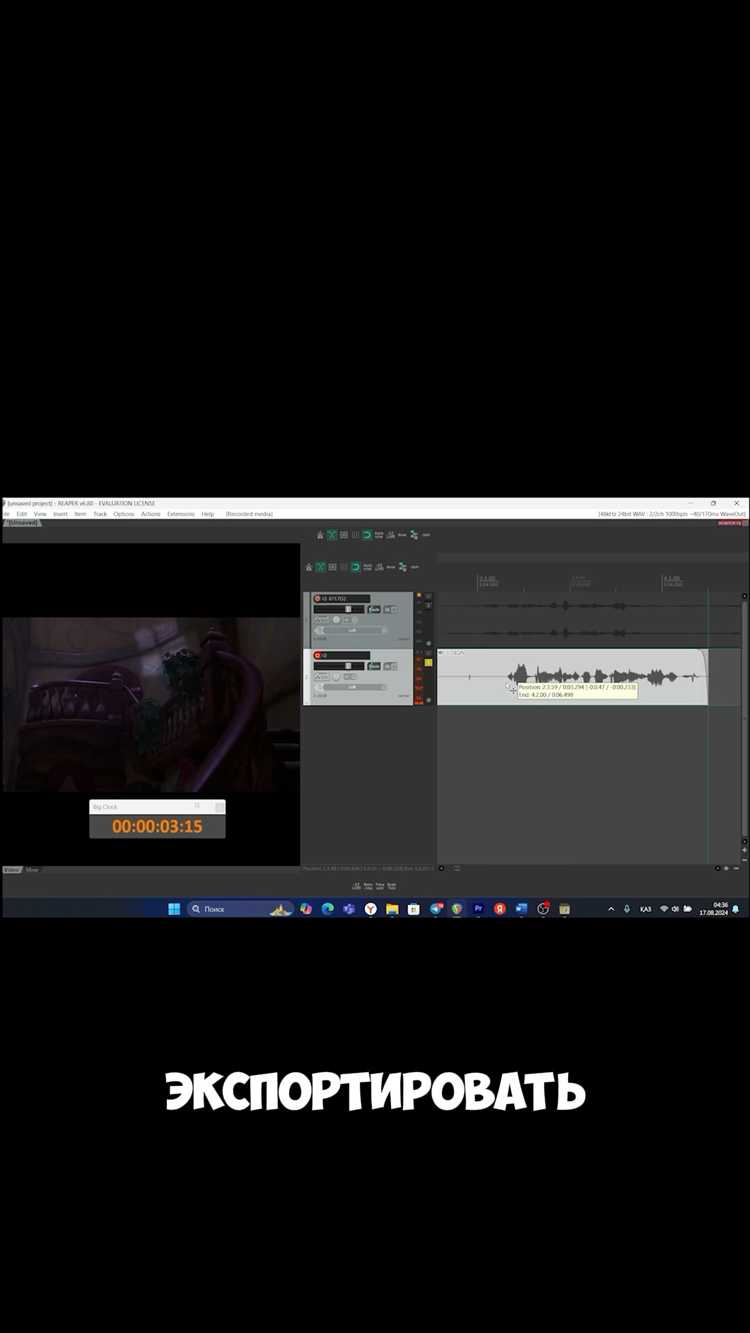
Task: Open the Insert menu
Action: [x=60, y=514]
